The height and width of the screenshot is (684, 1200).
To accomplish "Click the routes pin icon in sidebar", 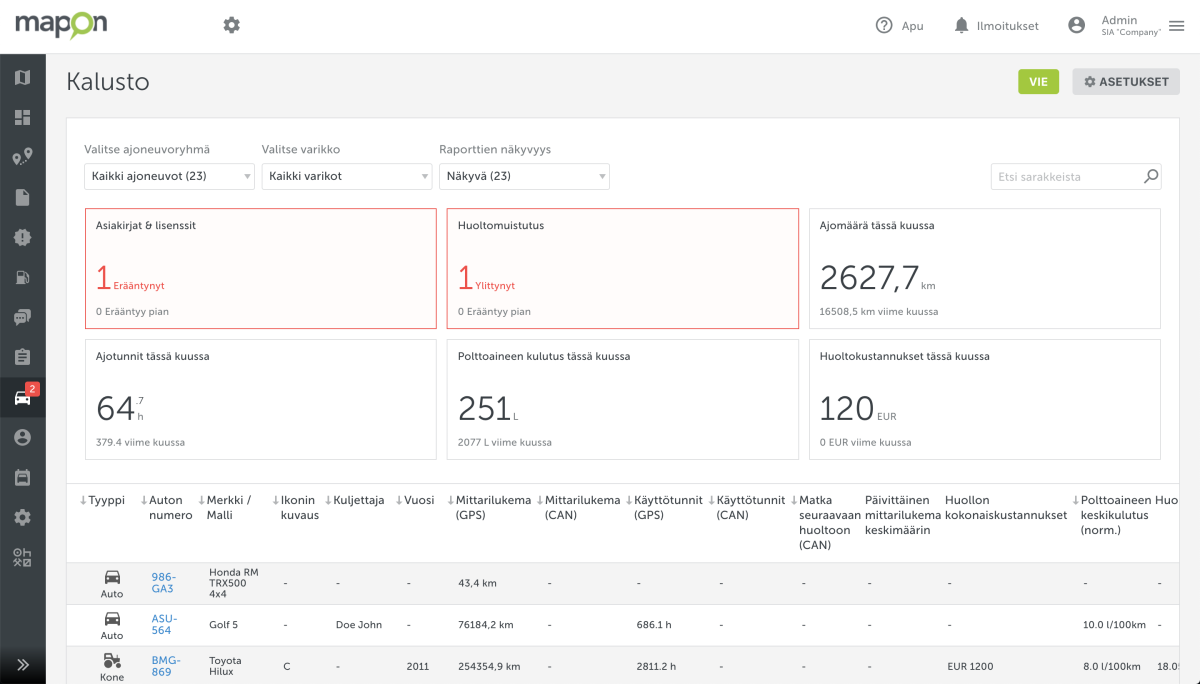I will 22,158.
